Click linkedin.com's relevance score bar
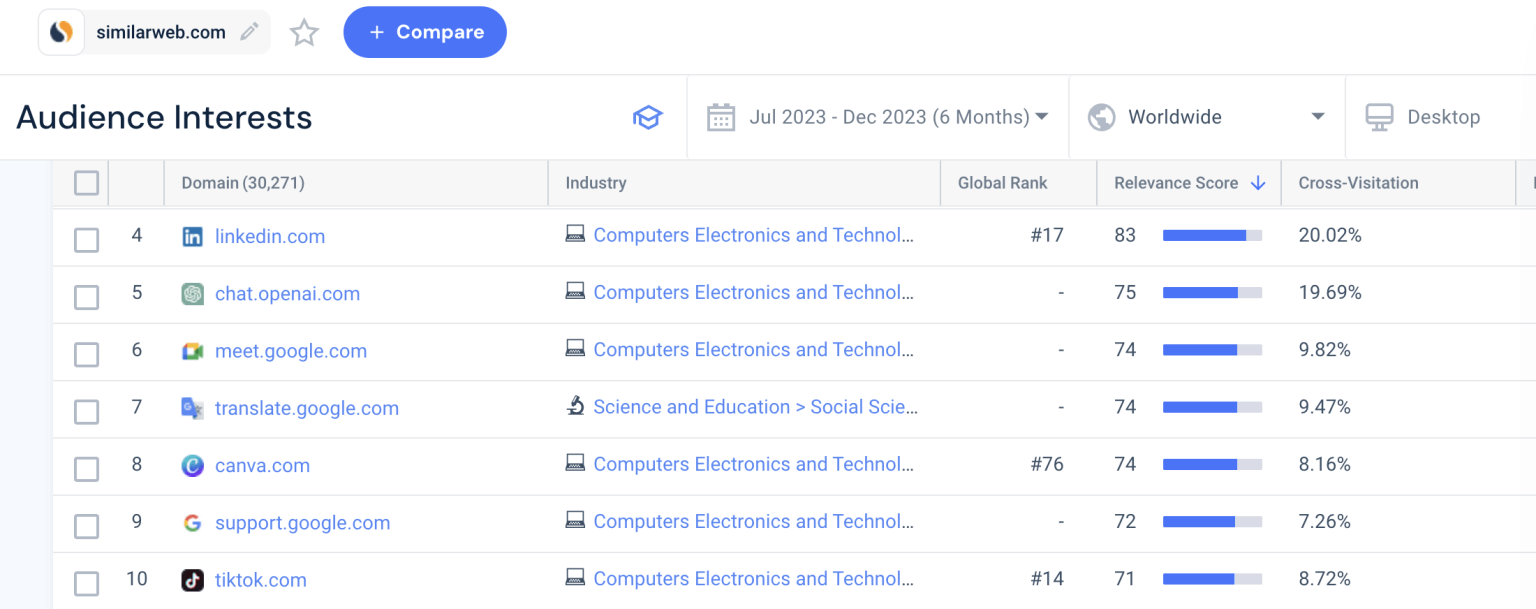The height and width of the screenshot is (609, 1536). click(1211, 236)
